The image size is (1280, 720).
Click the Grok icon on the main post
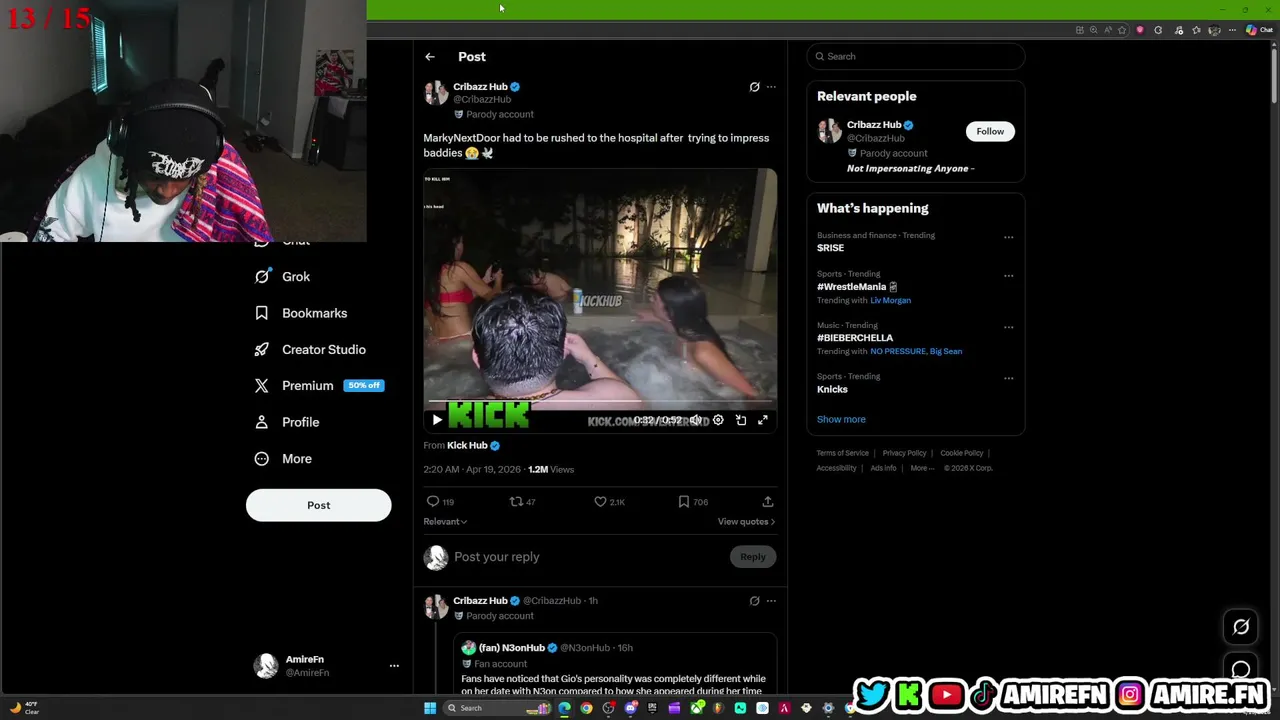754,87
